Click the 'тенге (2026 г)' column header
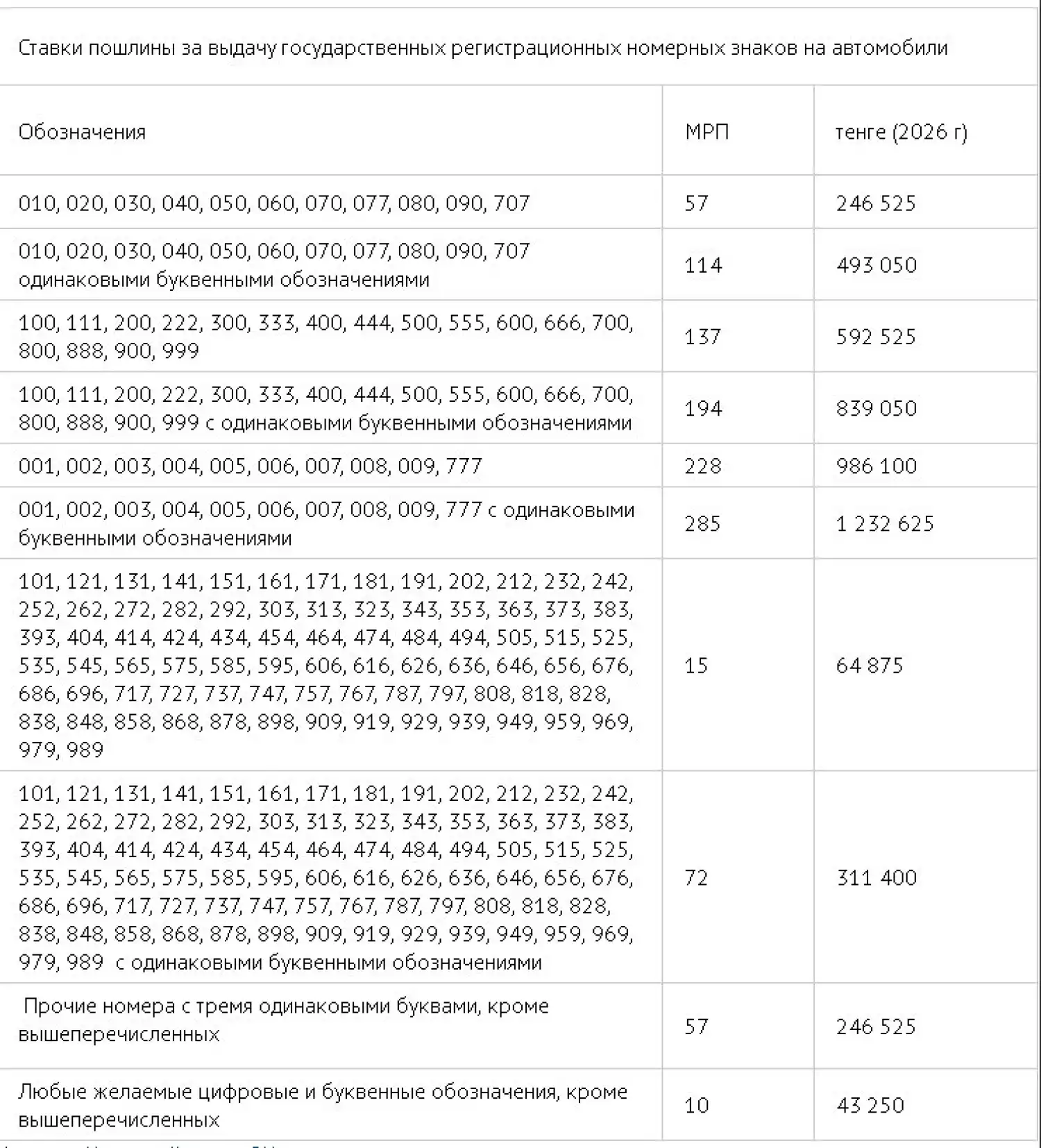 coord(900,132)
